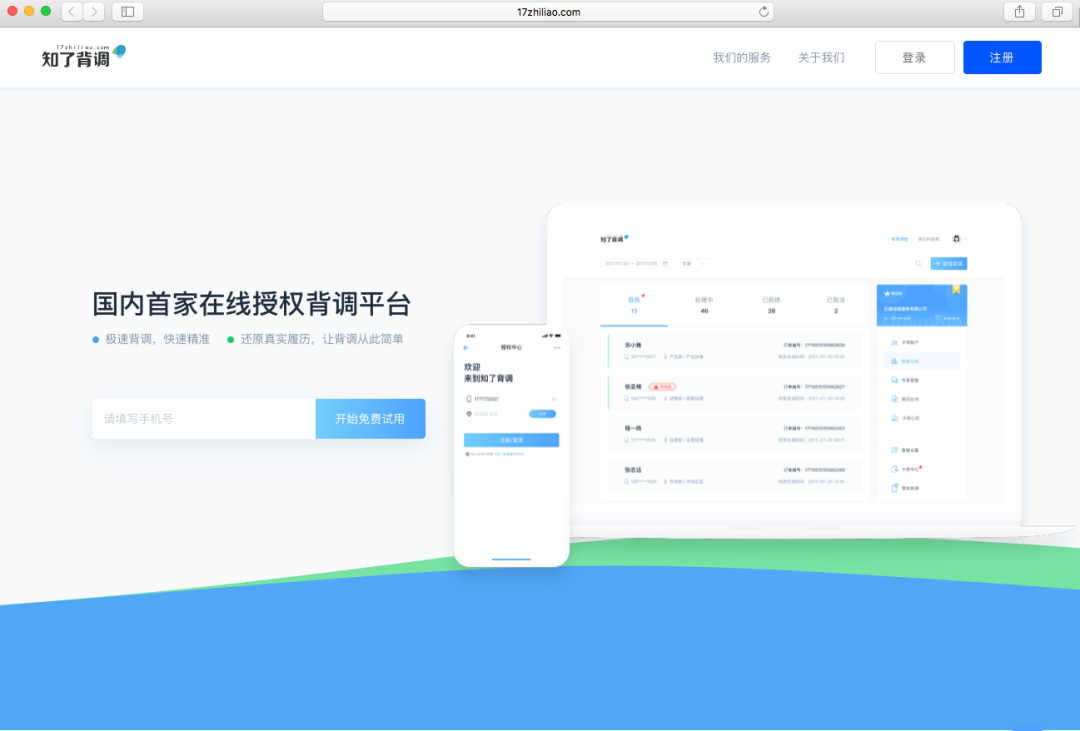Show all tabs overview in Safari
The image size is (1080, 731).
[1056, 12]
